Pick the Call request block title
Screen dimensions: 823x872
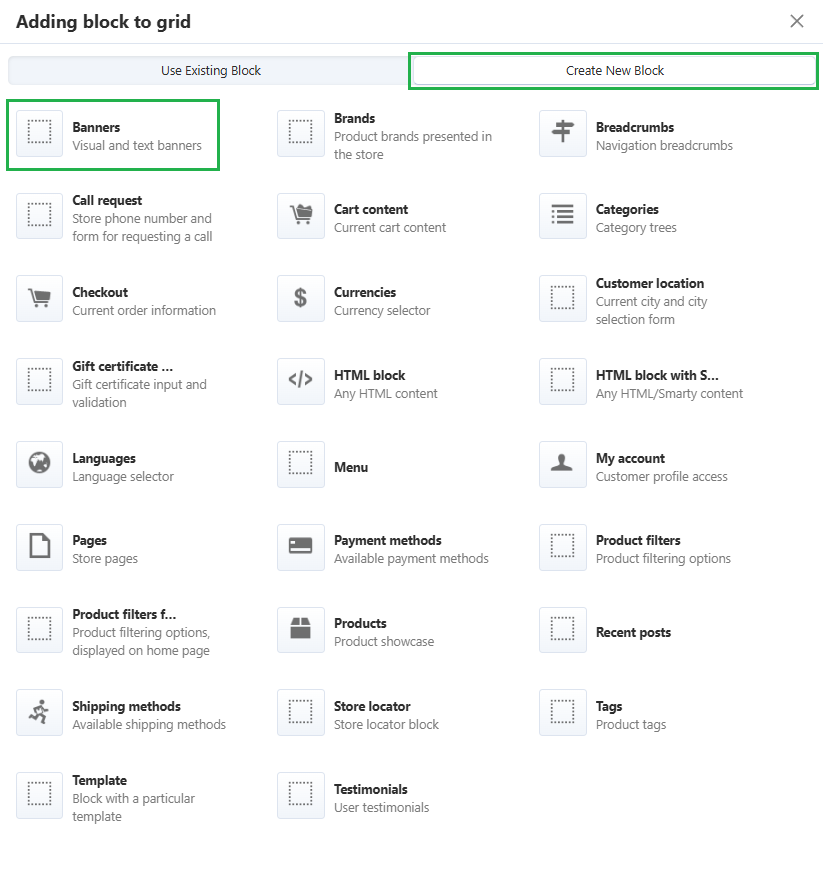[x=107, y=201]
